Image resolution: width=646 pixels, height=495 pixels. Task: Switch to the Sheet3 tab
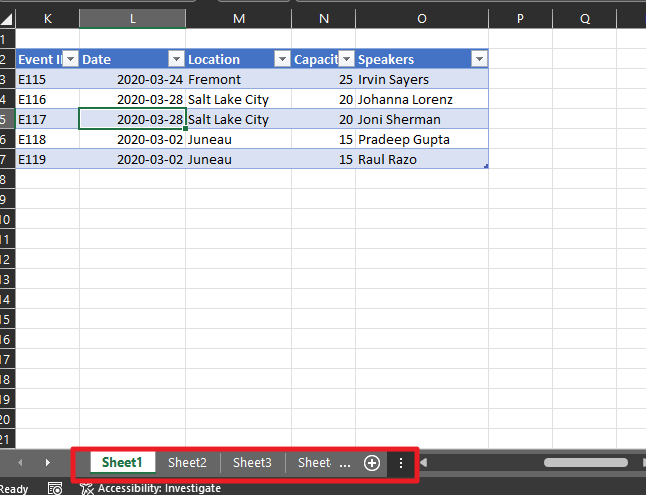[x=252, y=463]
